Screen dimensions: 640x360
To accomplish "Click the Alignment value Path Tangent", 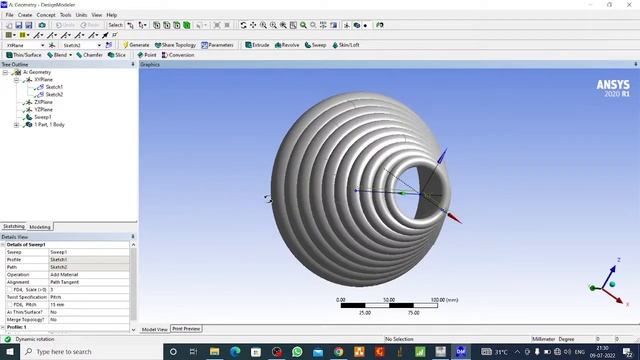I will pos(89,282).
